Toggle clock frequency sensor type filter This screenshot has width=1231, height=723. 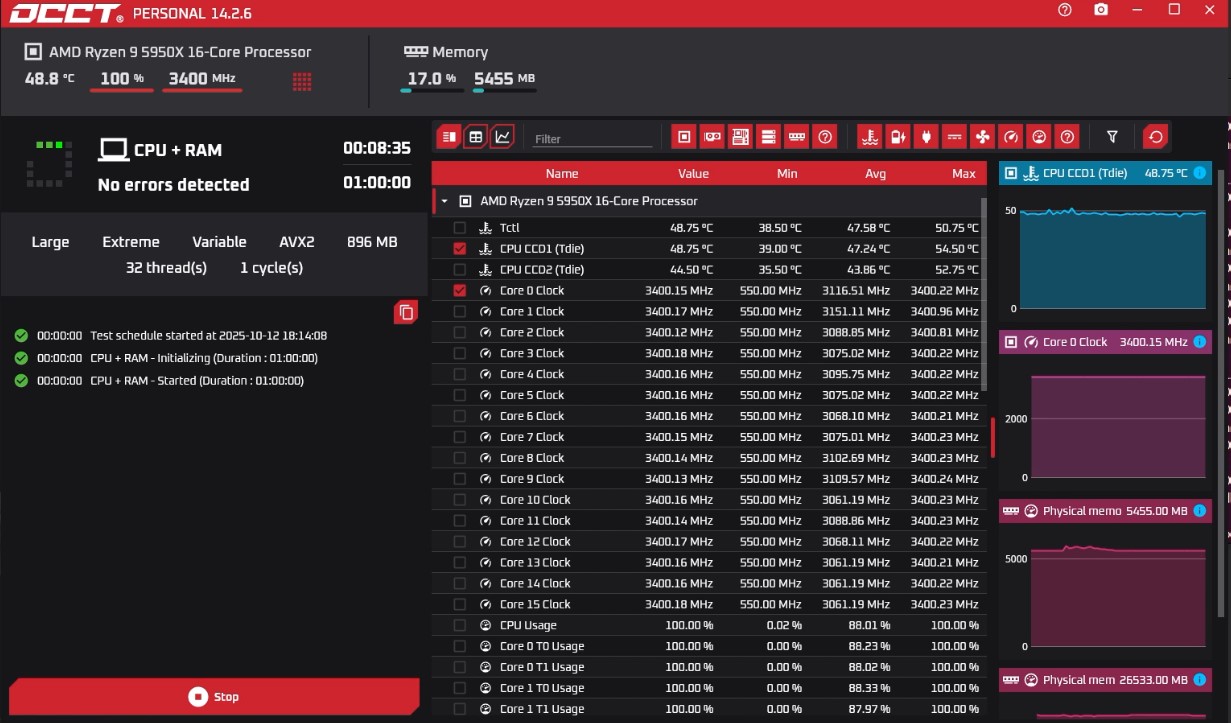click(1011, 136)
